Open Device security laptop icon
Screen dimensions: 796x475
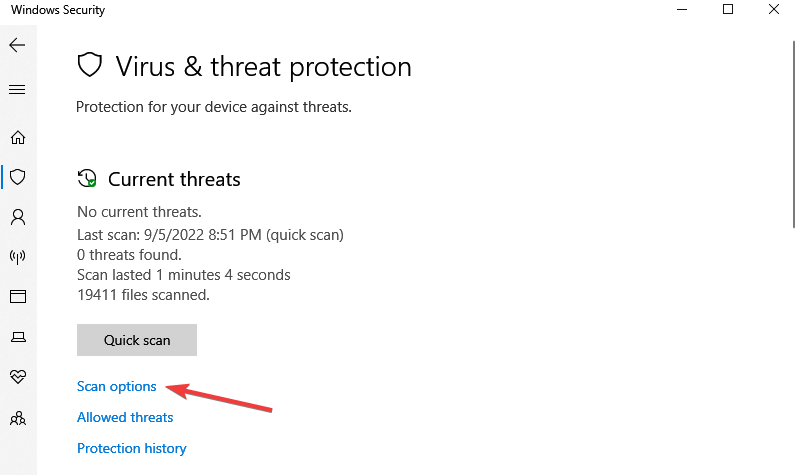[18, 336]
